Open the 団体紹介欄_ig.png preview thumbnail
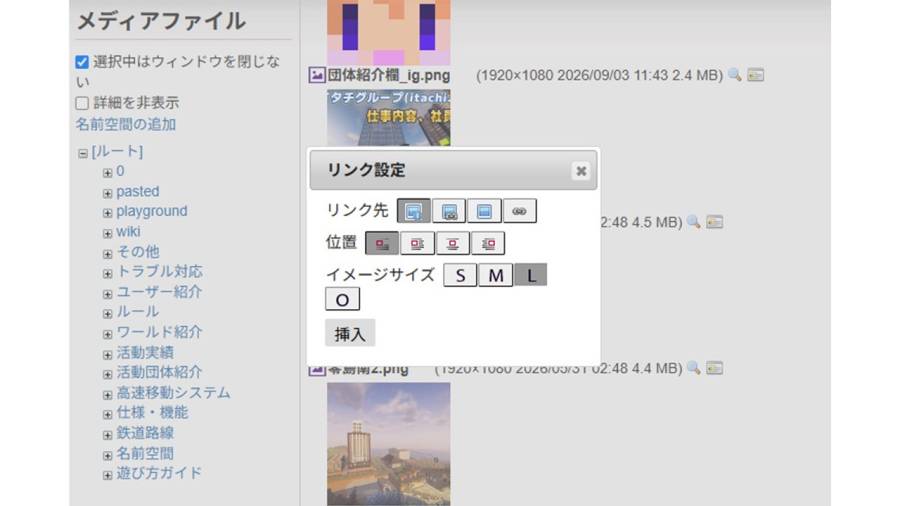Screen dimensions: 900x506 click(x=389, y=118)
